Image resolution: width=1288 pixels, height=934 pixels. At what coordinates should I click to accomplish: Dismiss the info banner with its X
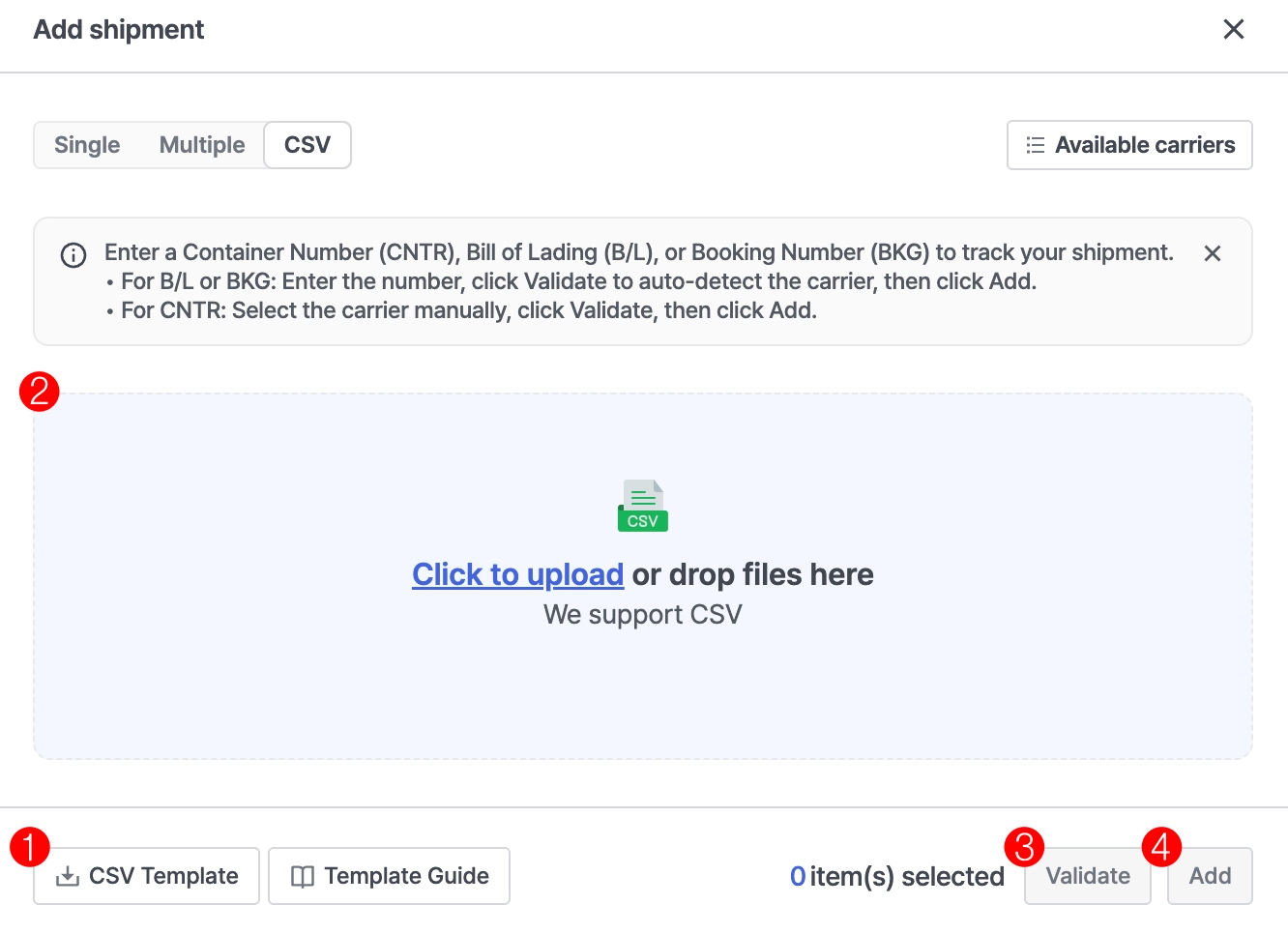coord(1212,253)
